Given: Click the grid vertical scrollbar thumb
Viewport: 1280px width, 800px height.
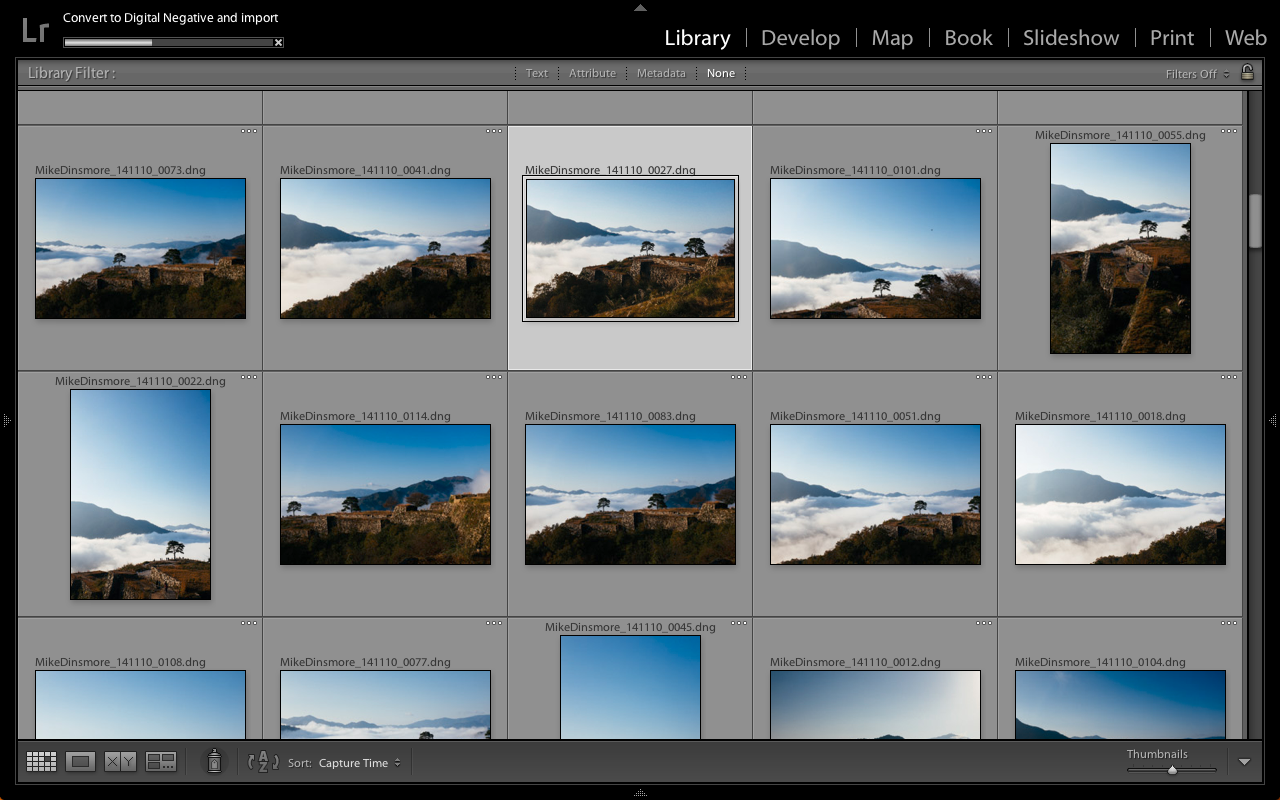Looking at the screenshot, I should (x=1255, y=221).
